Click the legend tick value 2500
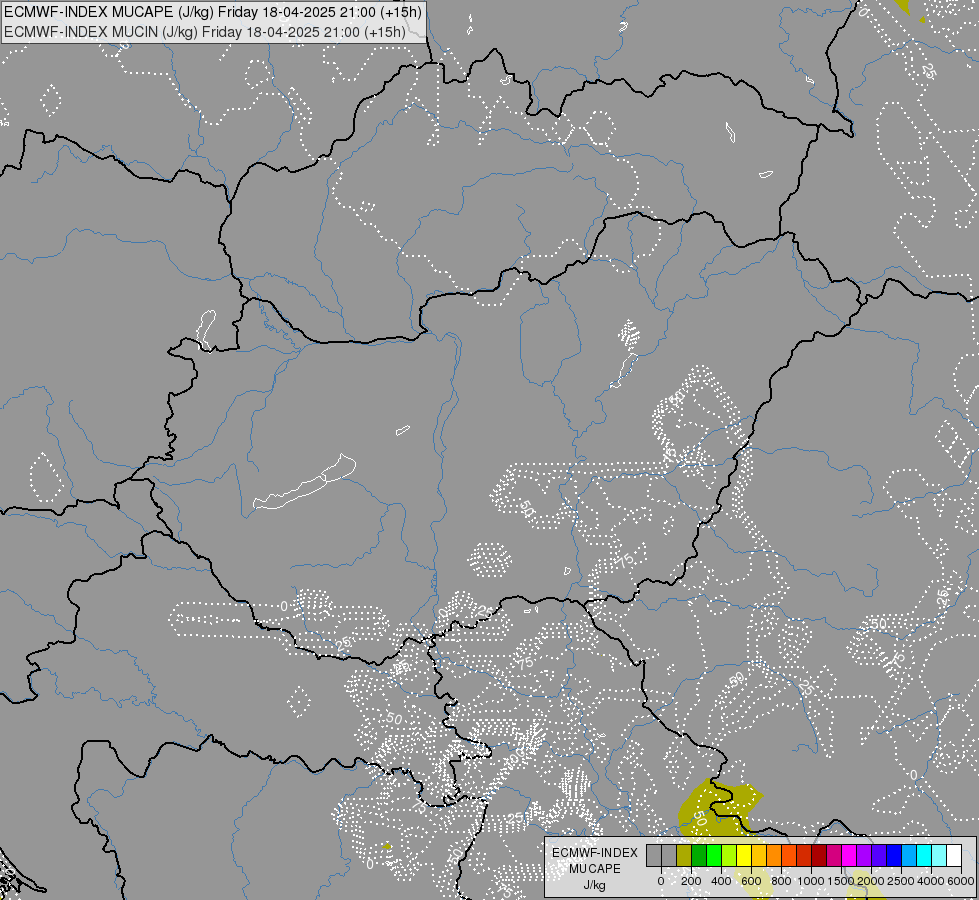This screenshot has width=979, height=900. tap(902, 881)
